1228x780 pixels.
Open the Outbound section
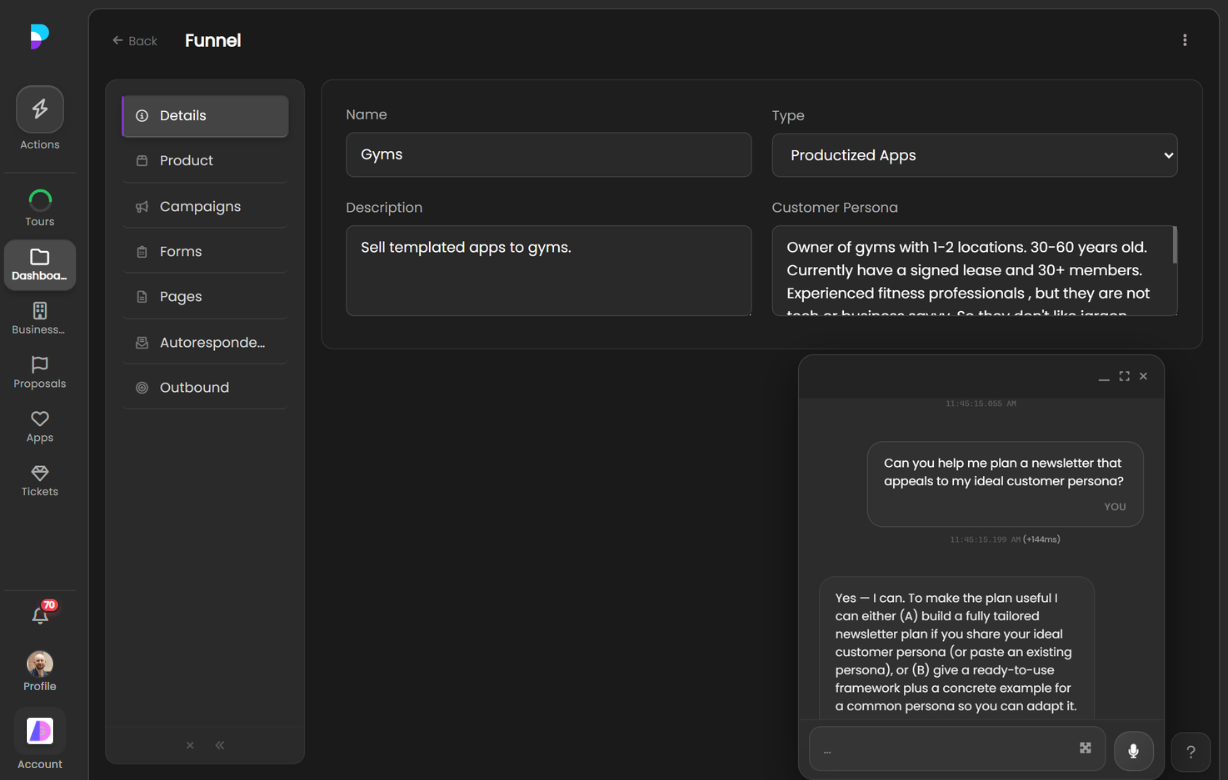(x=194, y=387)
